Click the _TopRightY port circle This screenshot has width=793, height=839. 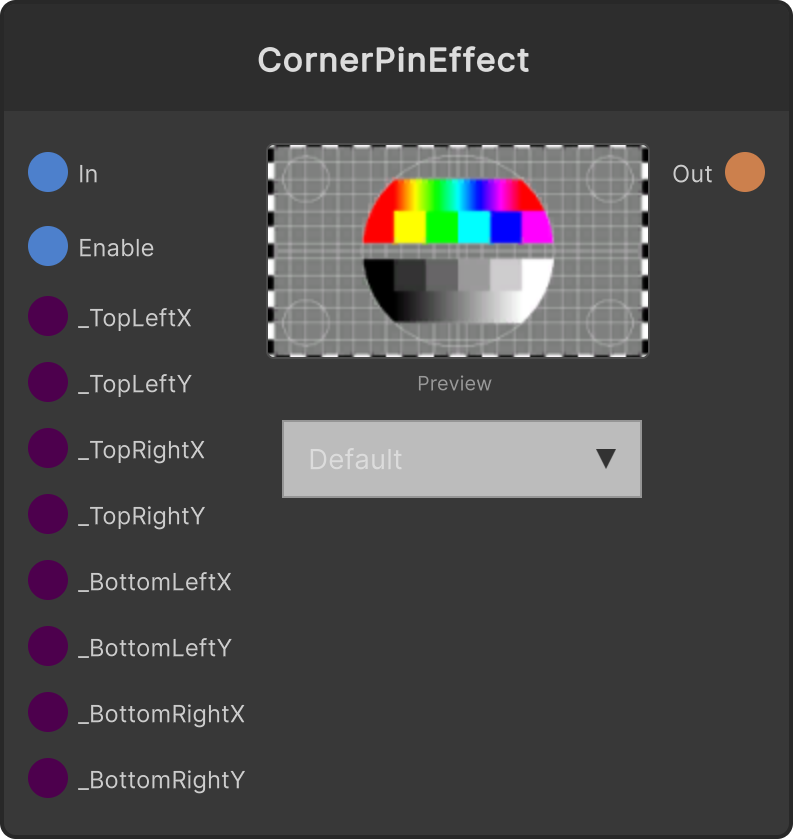(x=48, y=514)
